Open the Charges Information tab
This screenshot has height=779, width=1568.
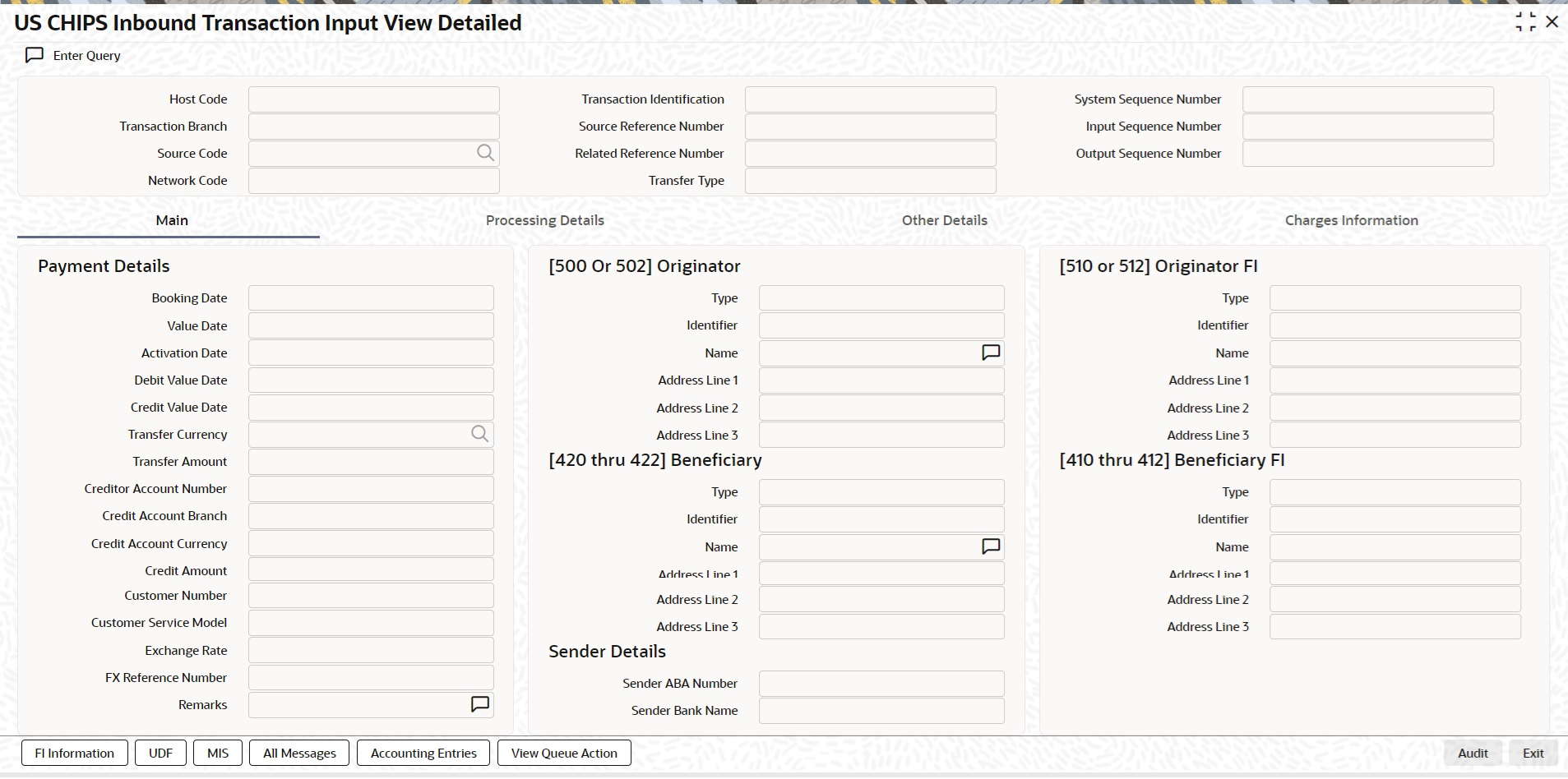(1351, 220)
